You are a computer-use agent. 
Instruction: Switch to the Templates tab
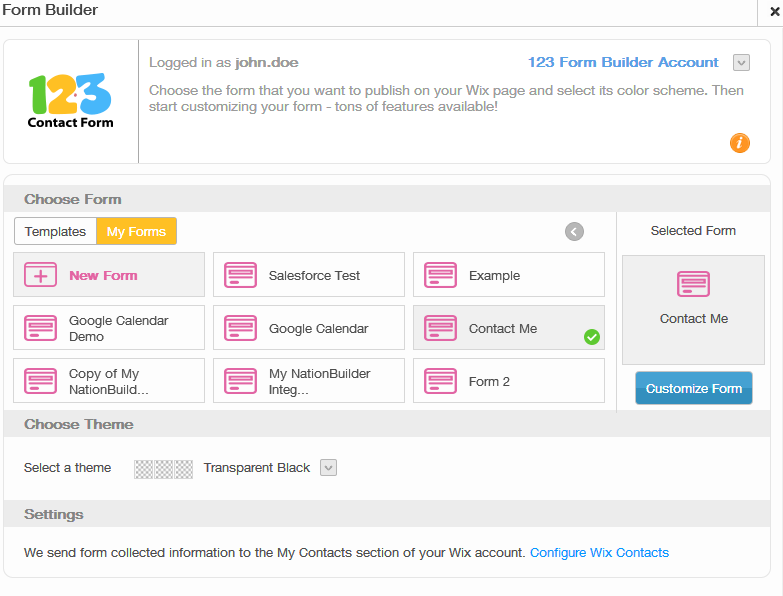55,232
